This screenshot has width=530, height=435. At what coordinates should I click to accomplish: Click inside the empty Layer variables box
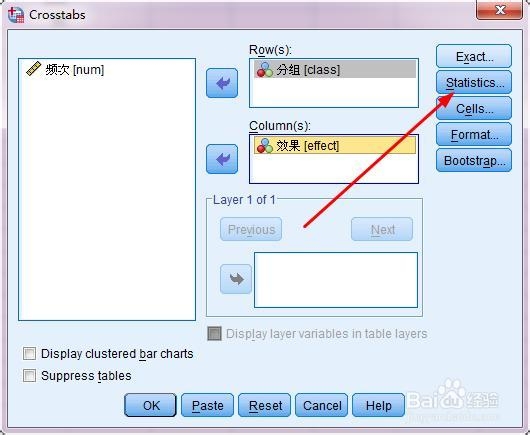336,280
